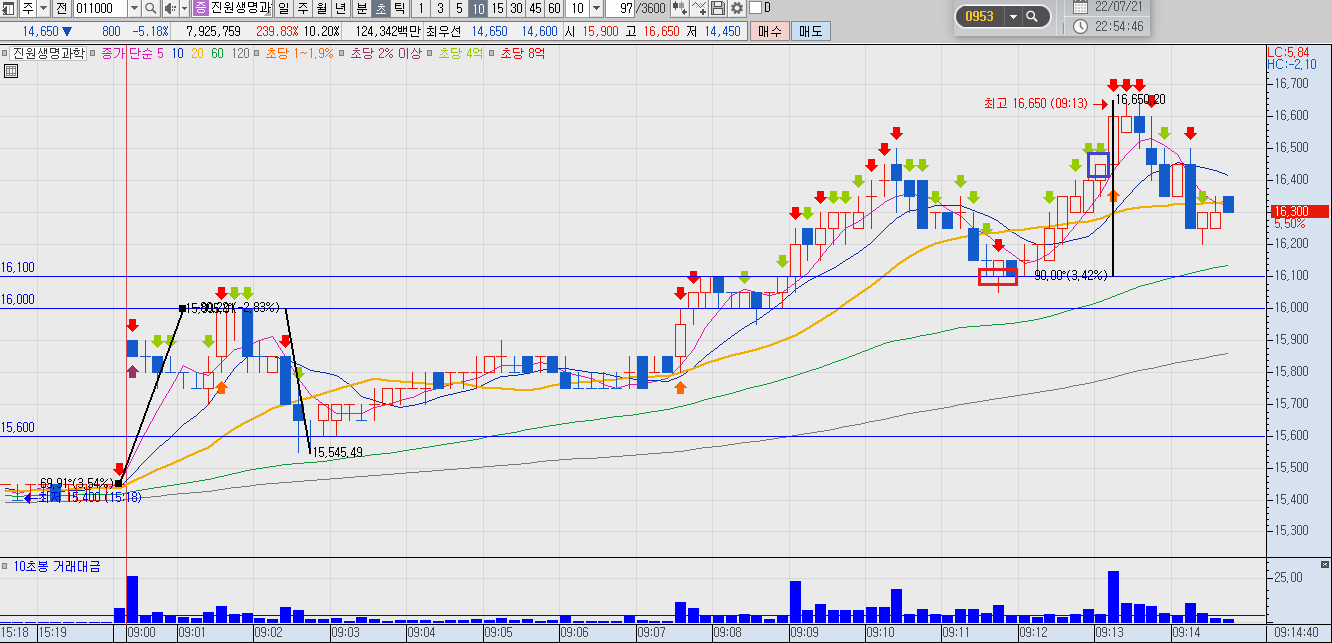The image size is (1332, 643).
Task: Click the 매도 sell button
Action: point(810,31)
